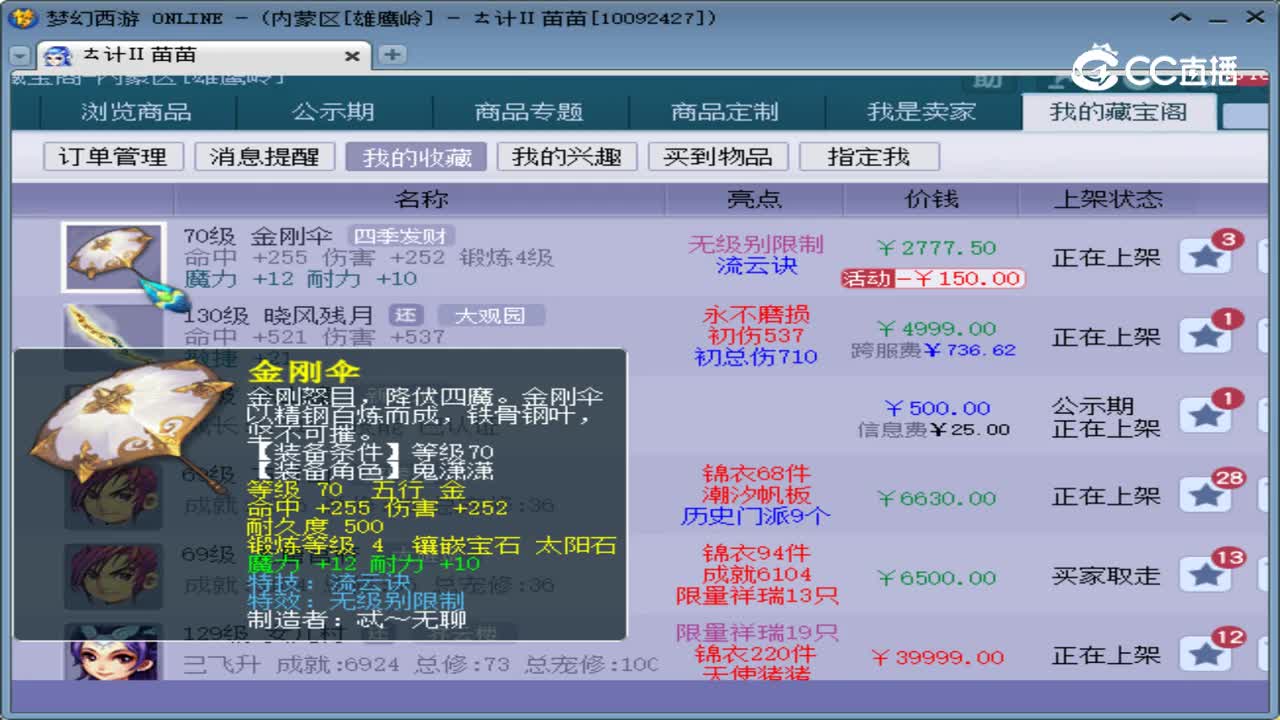
Task: Toggle favorite star for 金刚伞 listing
Action: click(1205, 257)
